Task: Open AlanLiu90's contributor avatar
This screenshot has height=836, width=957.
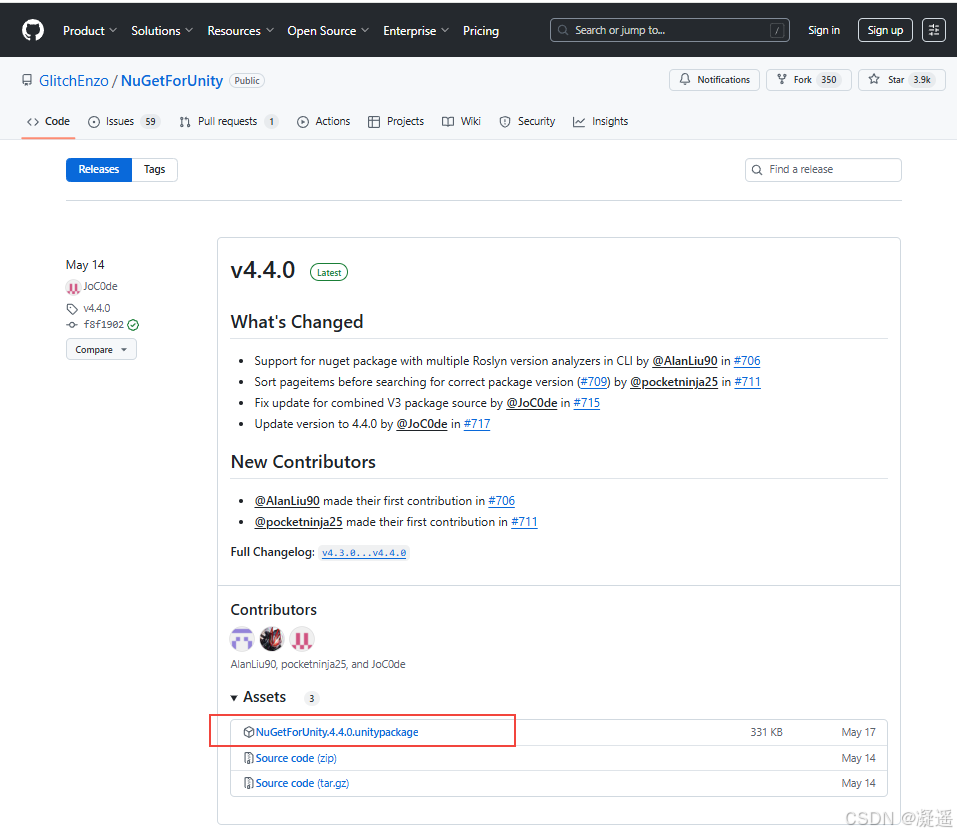Action: (x=242, y=639)
